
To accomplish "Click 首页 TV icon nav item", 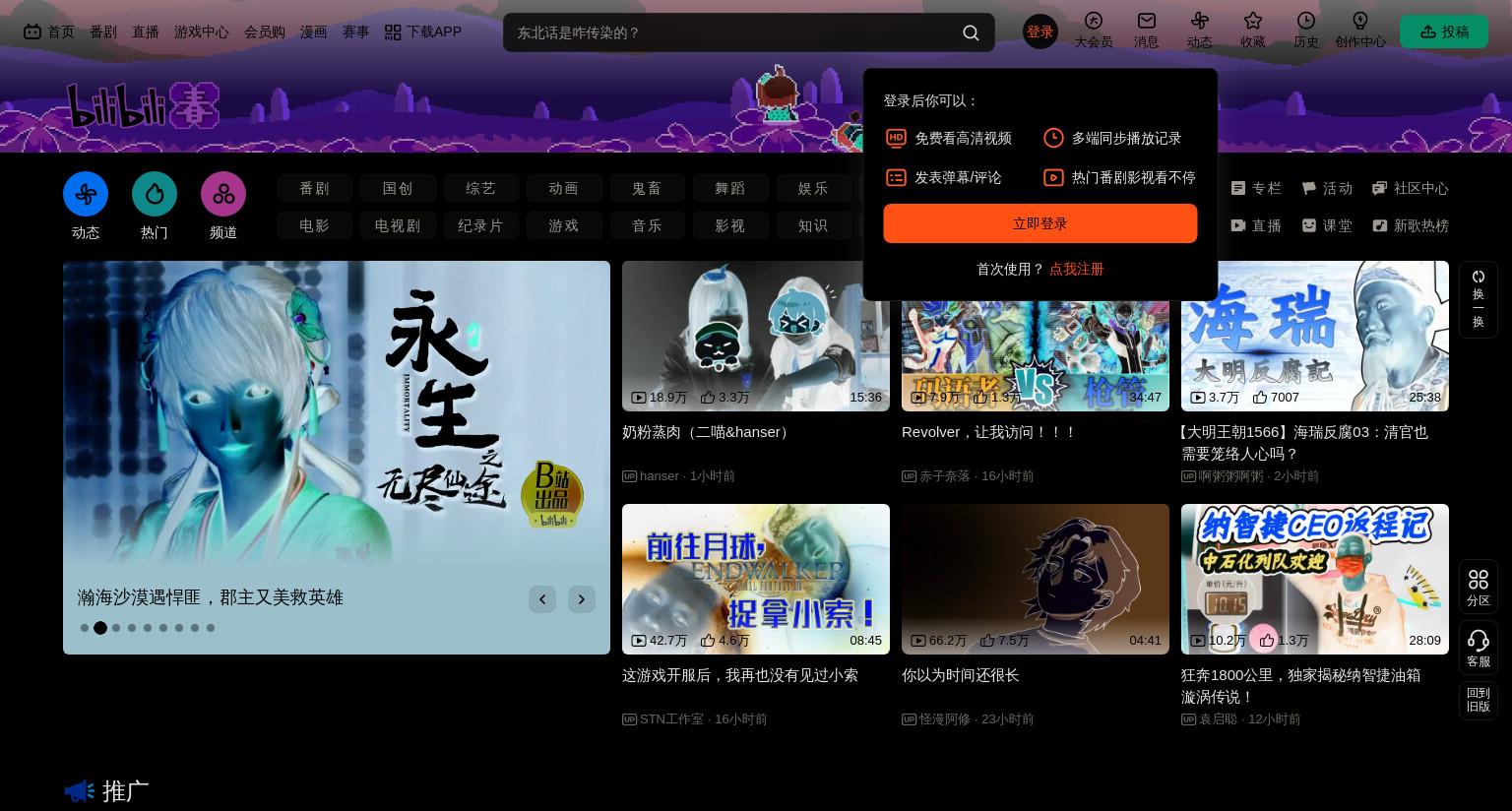I will 48,31.
